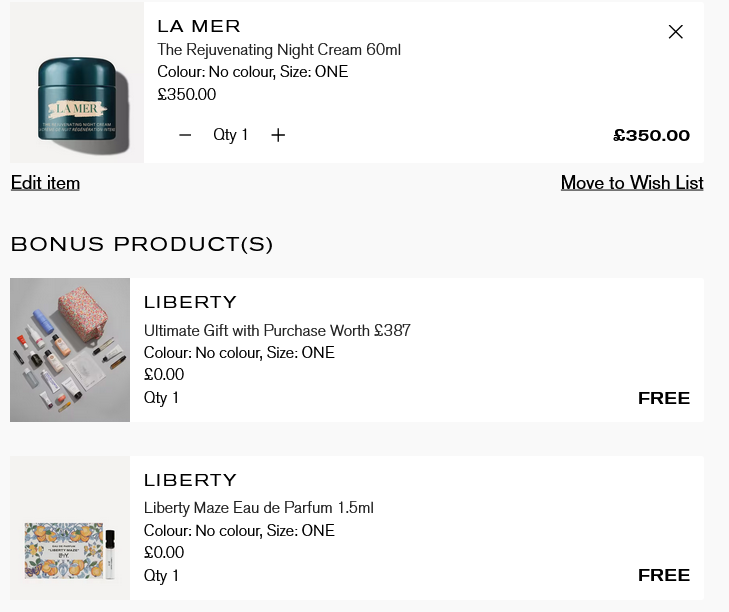Click the Qty 1 field for La Mer
This screenshot has width=729, height=612.
pyautogui.click(x=231, y=135)
